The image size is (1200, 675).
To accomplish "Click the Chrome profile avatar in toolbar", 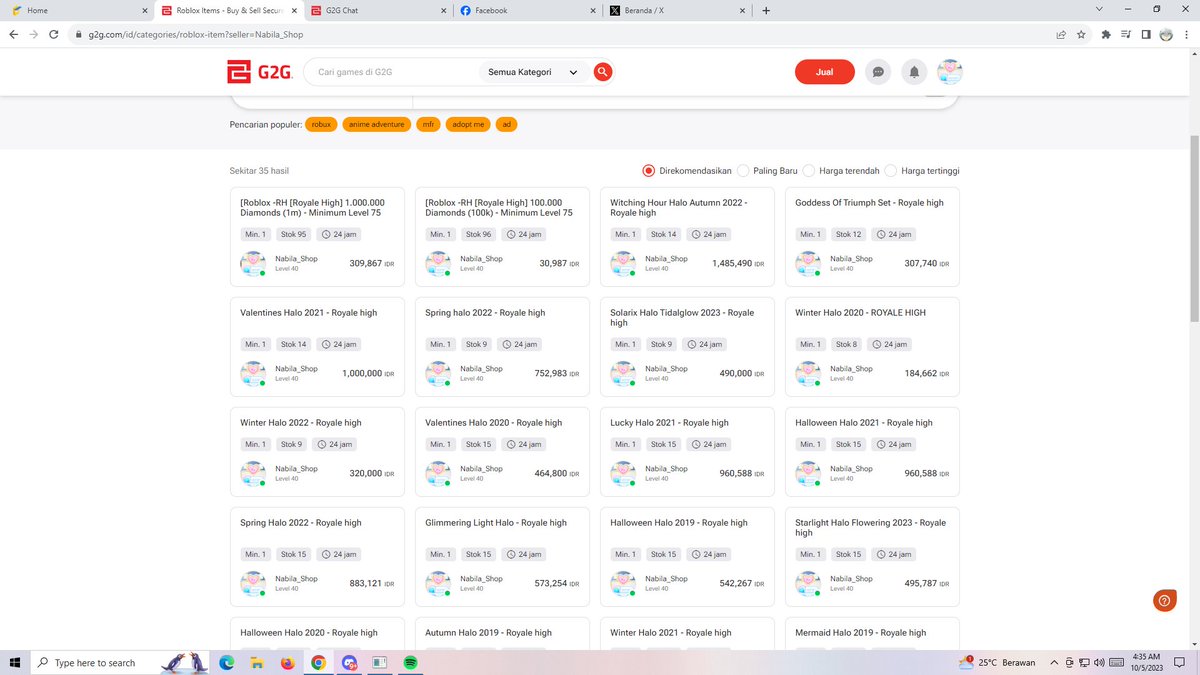I will [x=1166, y=34].
